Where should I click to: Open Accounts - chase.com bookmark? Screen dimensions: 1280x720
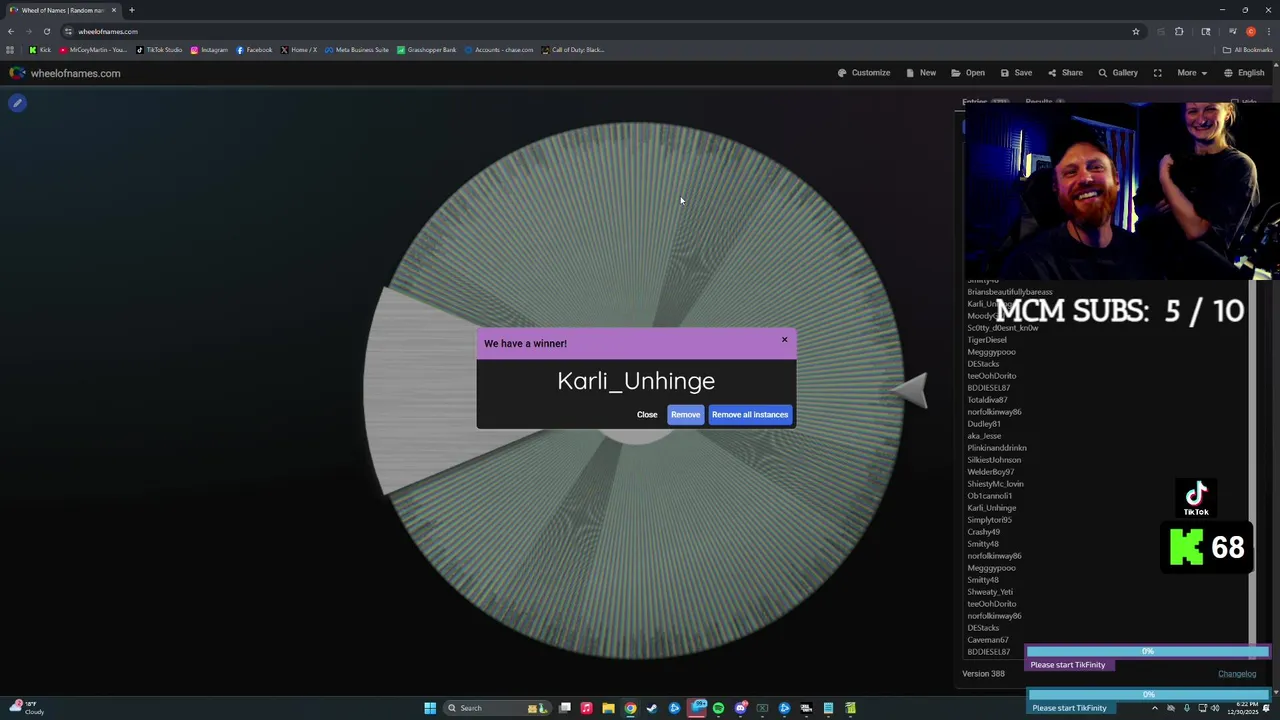499,50
